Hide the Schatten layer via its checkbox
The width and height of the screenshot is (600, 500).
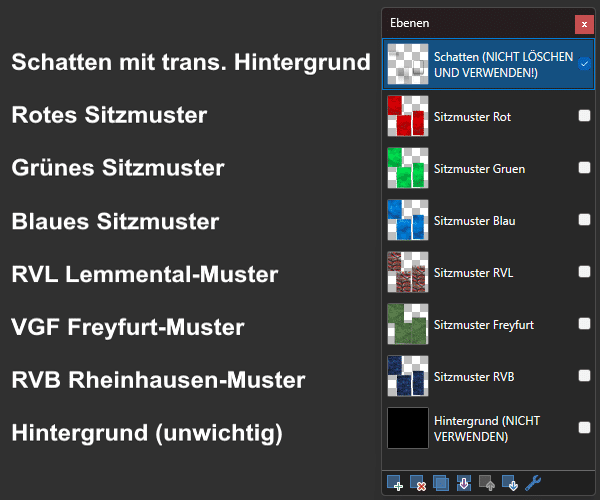tap(584, 64)
